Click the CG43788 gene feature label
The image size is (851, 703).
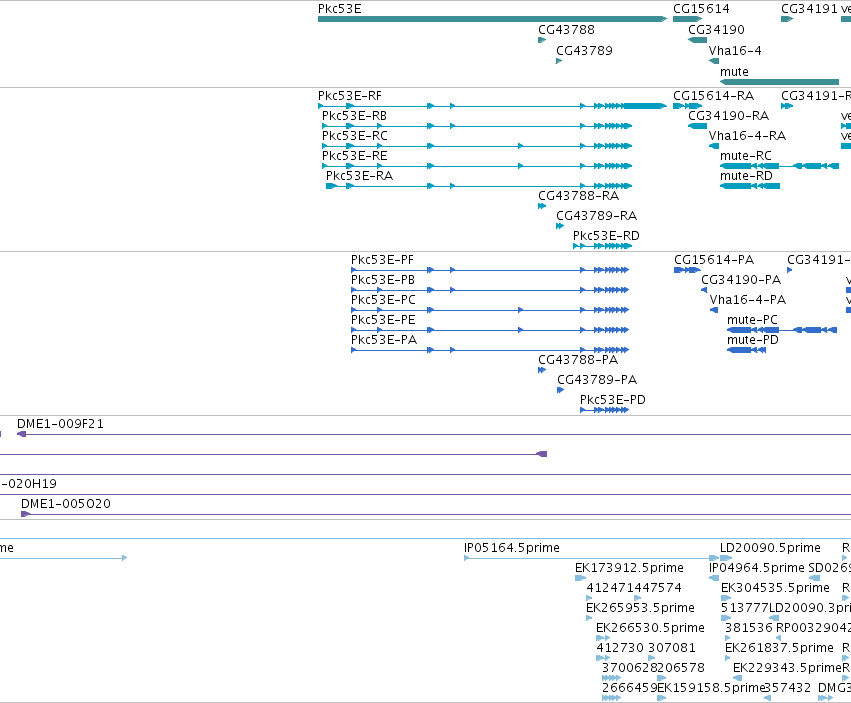pyautogui.click(x=566, y=30)
